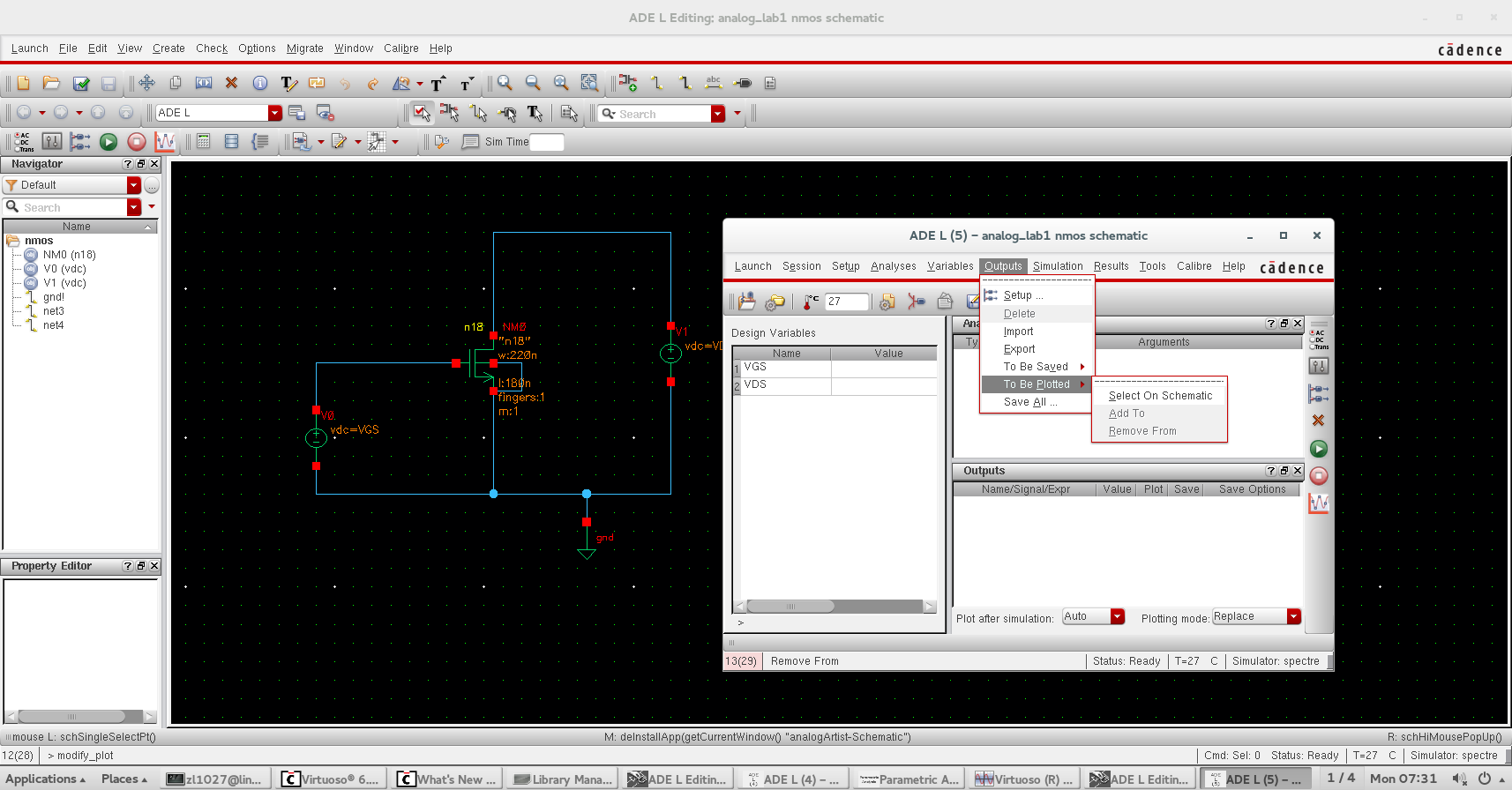Select net3 in the Navigator tree

[54, 311]
